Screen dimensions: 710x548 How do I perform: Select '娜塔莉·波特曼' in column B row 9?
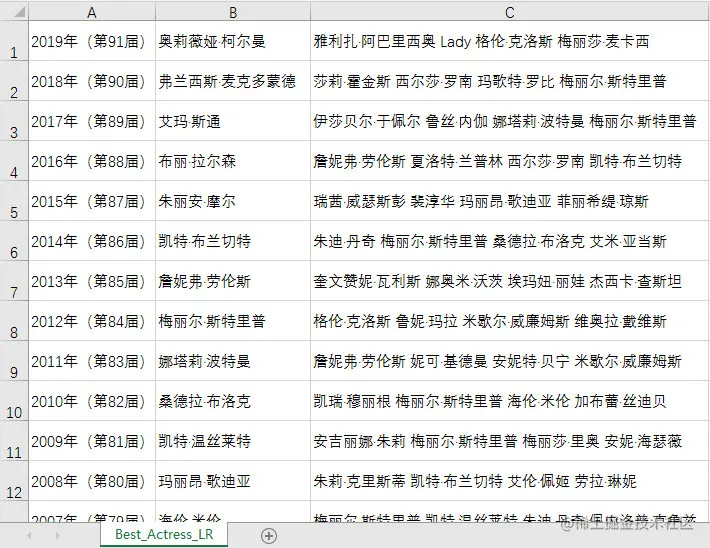coord(233,361)
